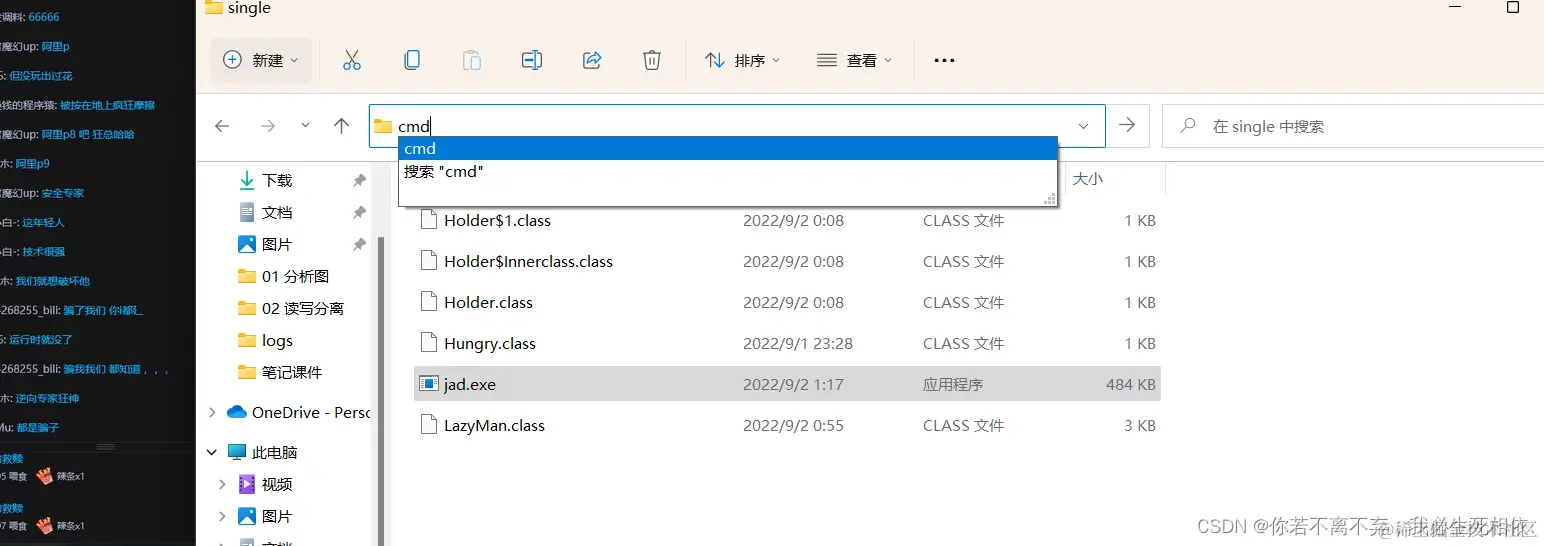This screenshot has height=546, width=1544.
Task: Maximize the single Explorer window
Action: coord(1513,8)
